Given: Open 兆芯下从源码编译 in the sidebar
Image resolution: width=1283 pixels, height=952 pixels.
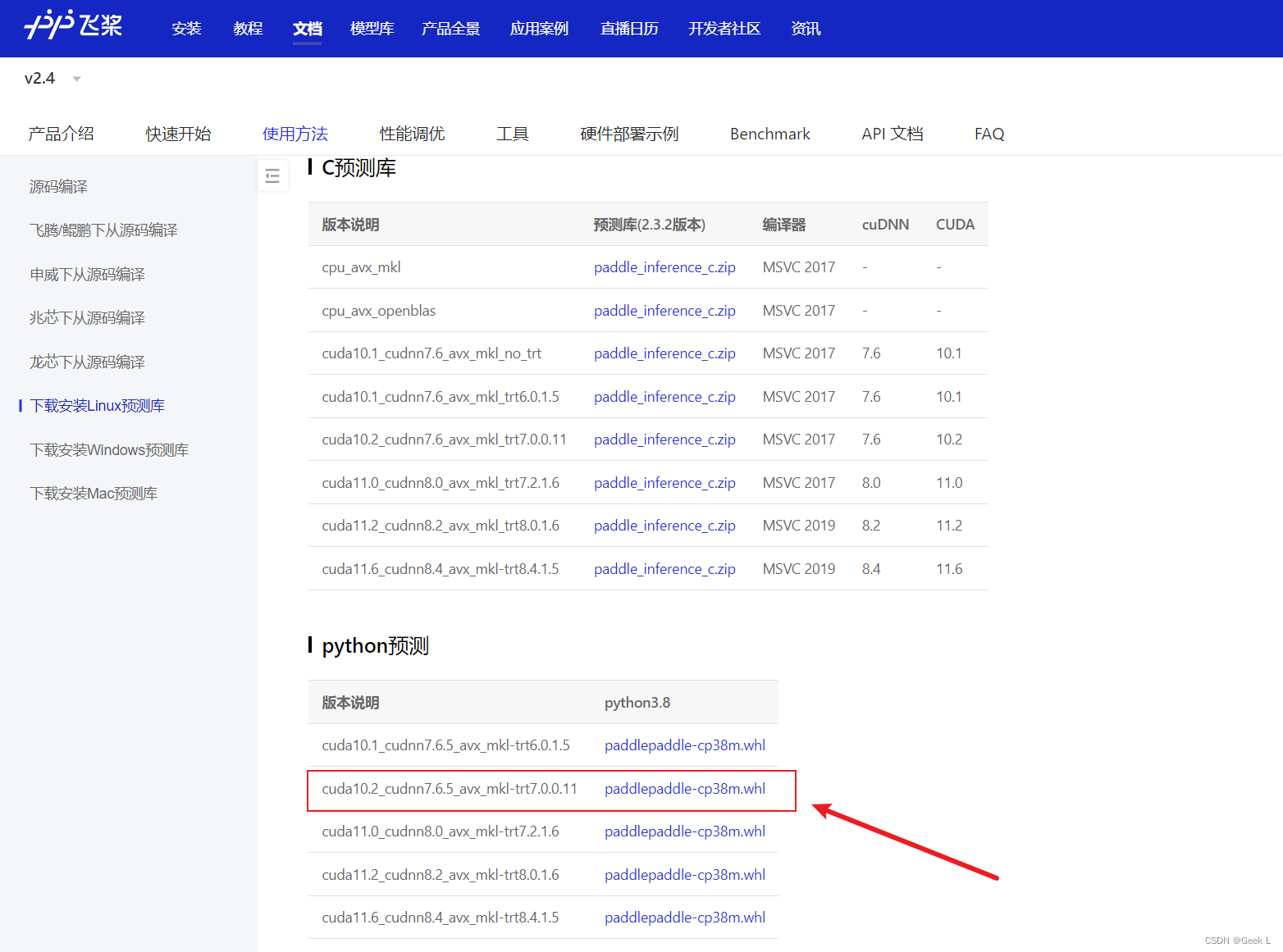Looking at the screenshot, I should [x=87, y=318].
